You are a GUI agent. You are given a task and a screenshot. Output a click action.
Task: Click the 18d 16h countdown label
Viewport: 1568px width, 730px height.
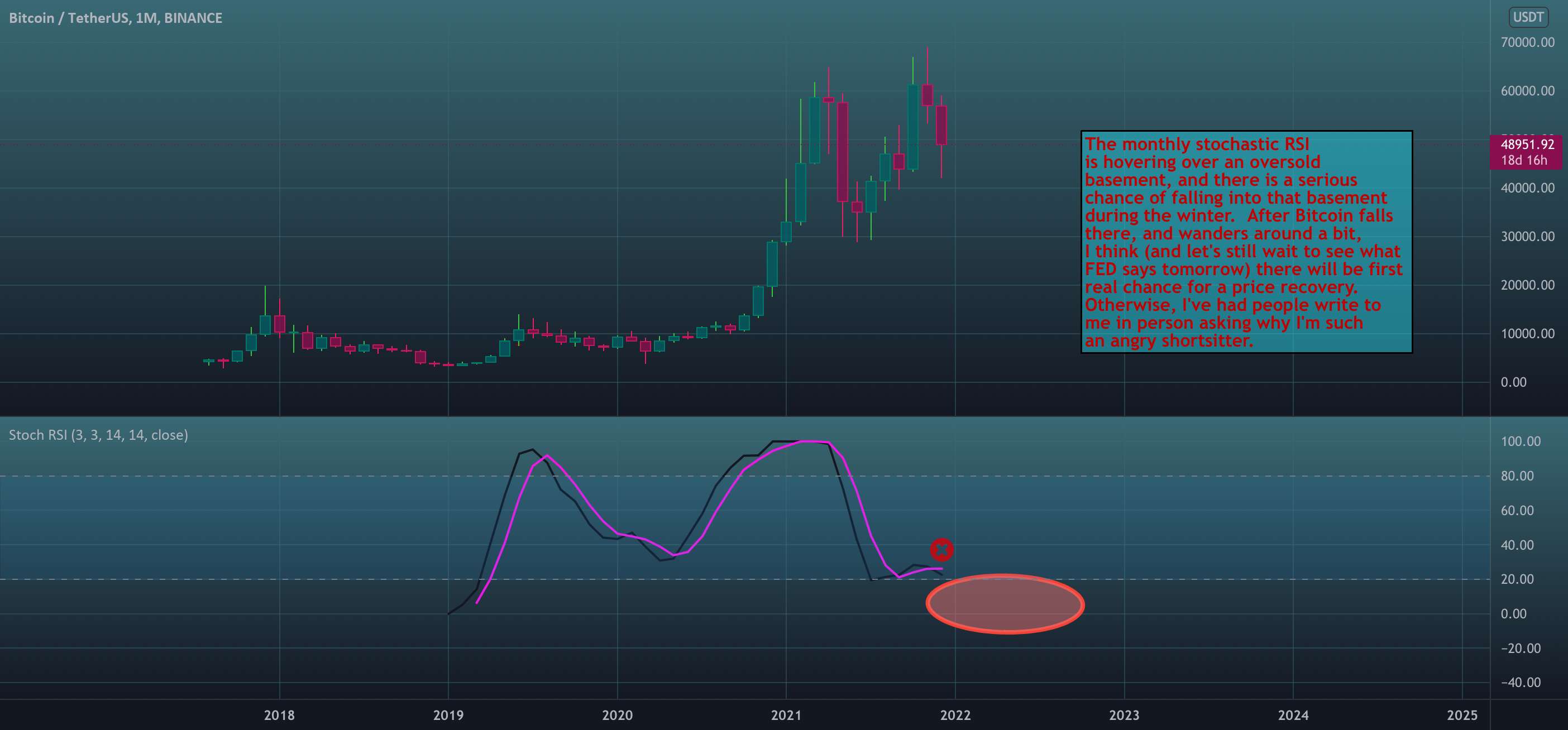click(x=1523, y=160)
